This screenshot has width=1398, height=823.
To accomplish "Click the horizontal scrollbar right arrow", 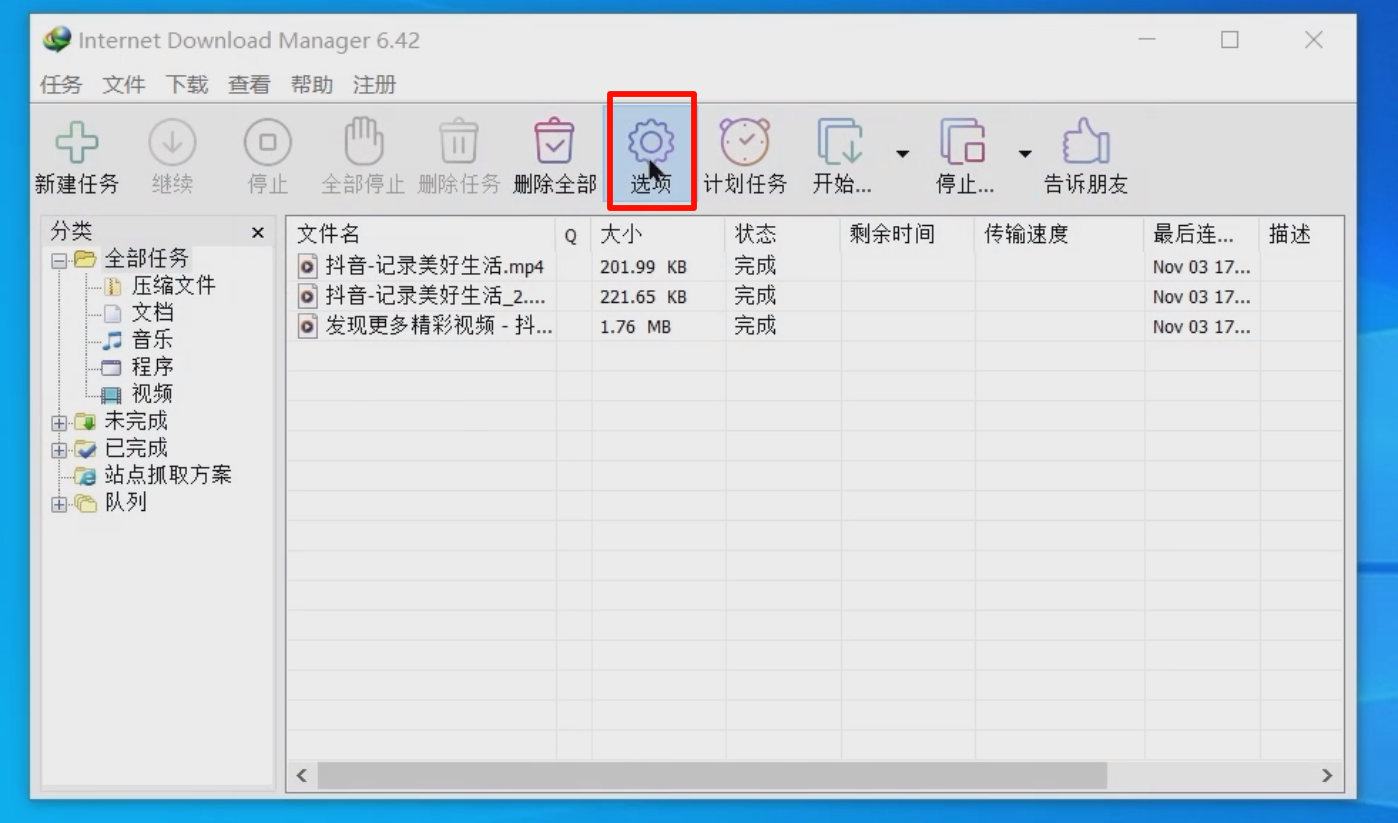I will pyautogui.click(x=1327, y=775).
